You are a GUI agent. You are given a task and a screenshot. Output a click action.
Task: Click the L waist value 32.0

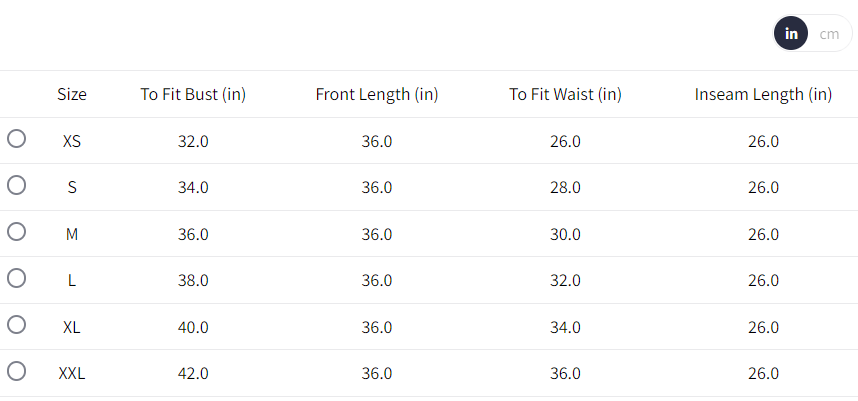pos(565,281)
